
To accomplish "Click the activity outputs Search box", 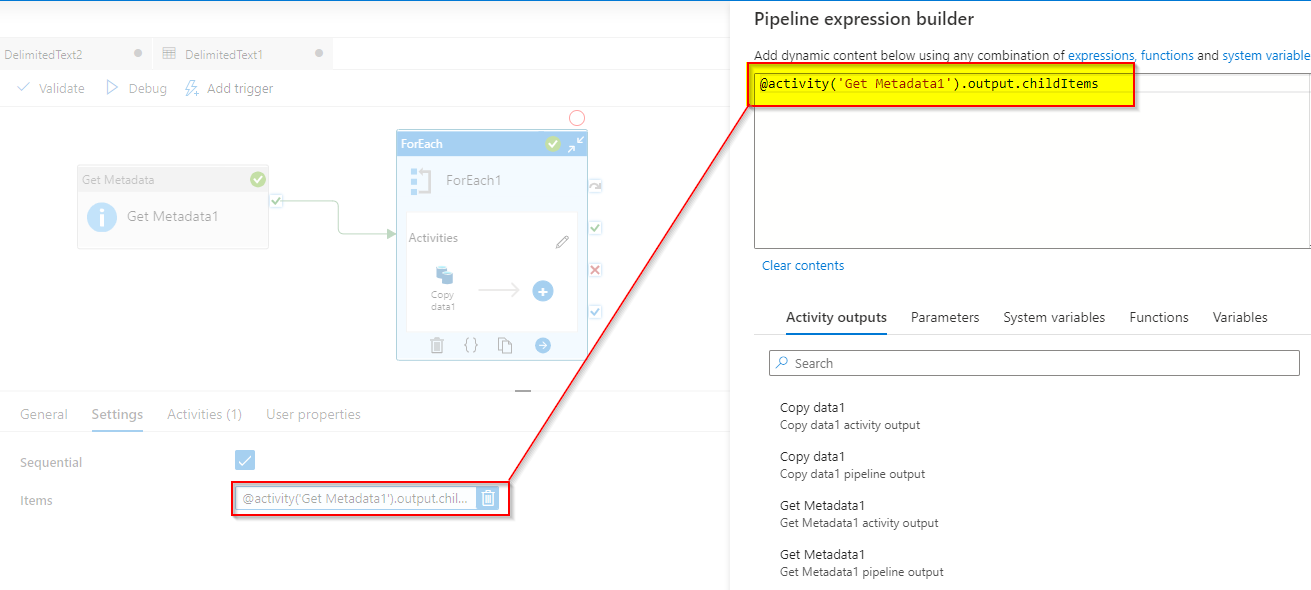I will 1034,363.
